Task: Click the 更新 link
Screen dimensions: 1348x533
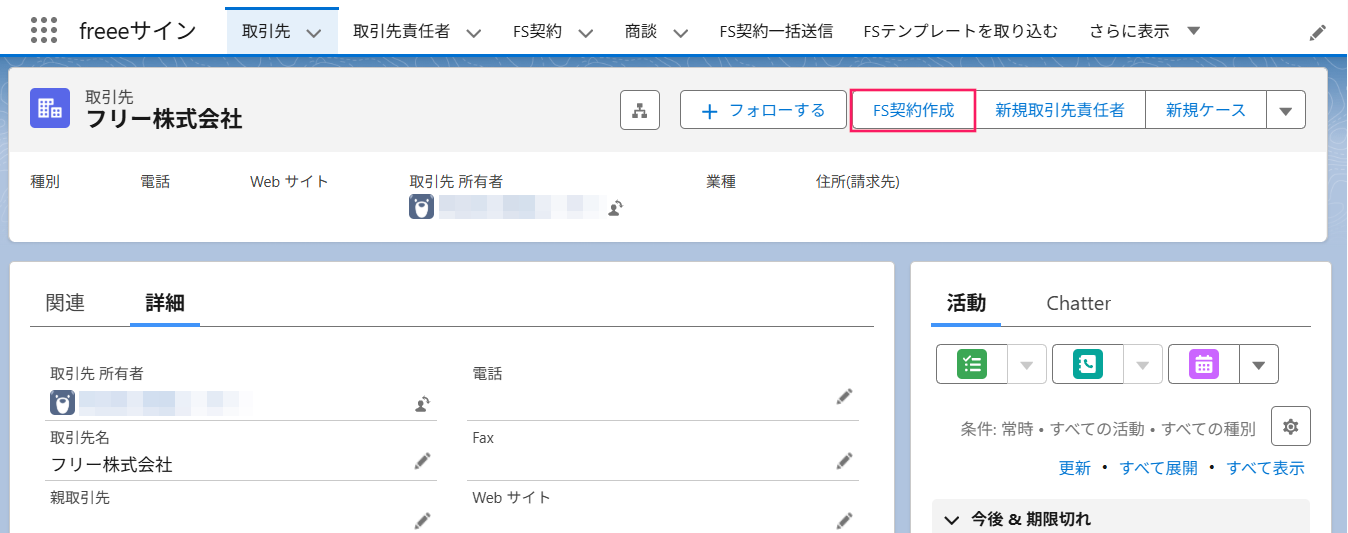Action: click(1075, 468)
